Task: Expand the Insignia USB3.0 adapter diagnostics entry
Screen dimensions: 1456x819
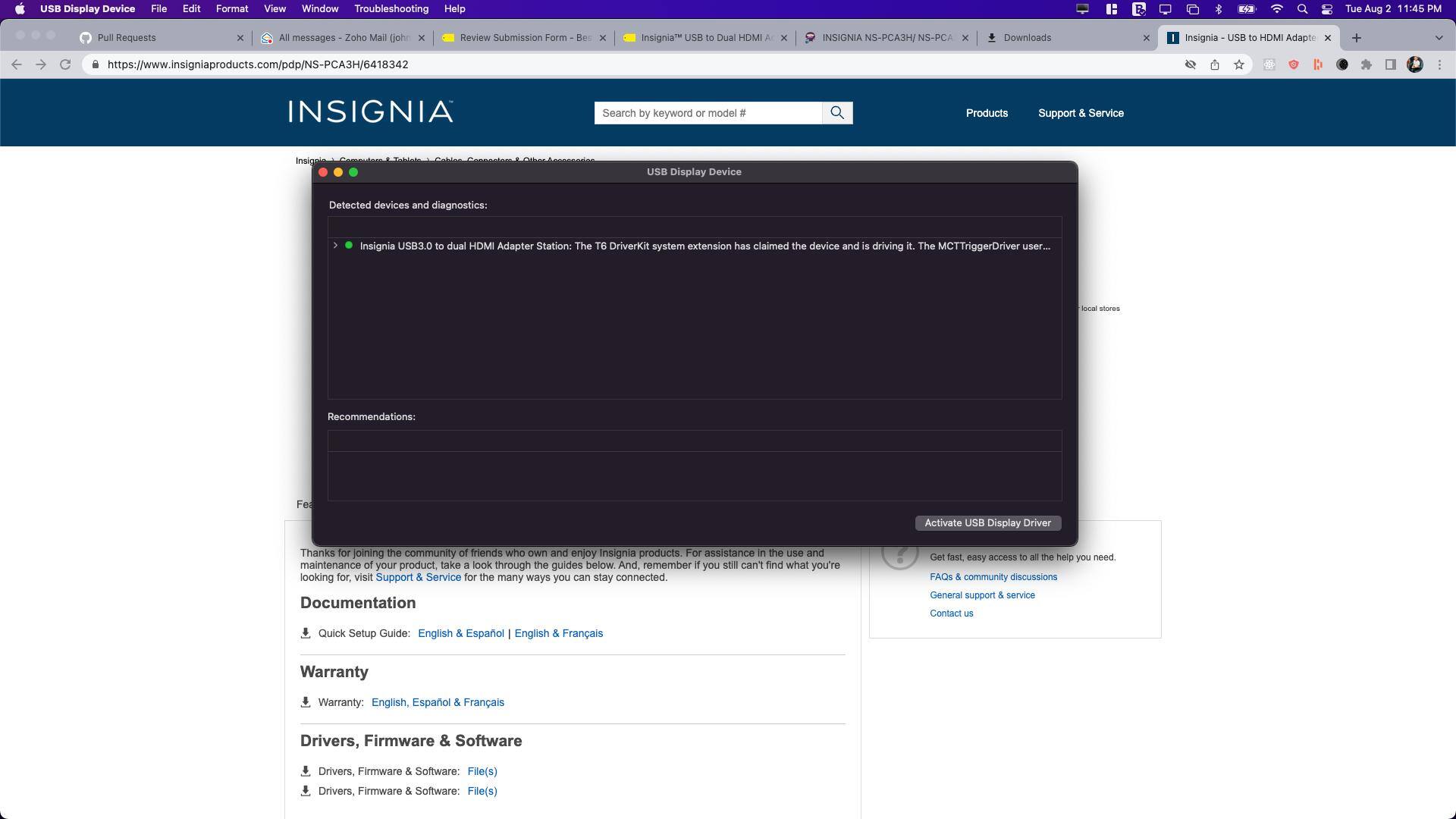Action: [335, 246]
